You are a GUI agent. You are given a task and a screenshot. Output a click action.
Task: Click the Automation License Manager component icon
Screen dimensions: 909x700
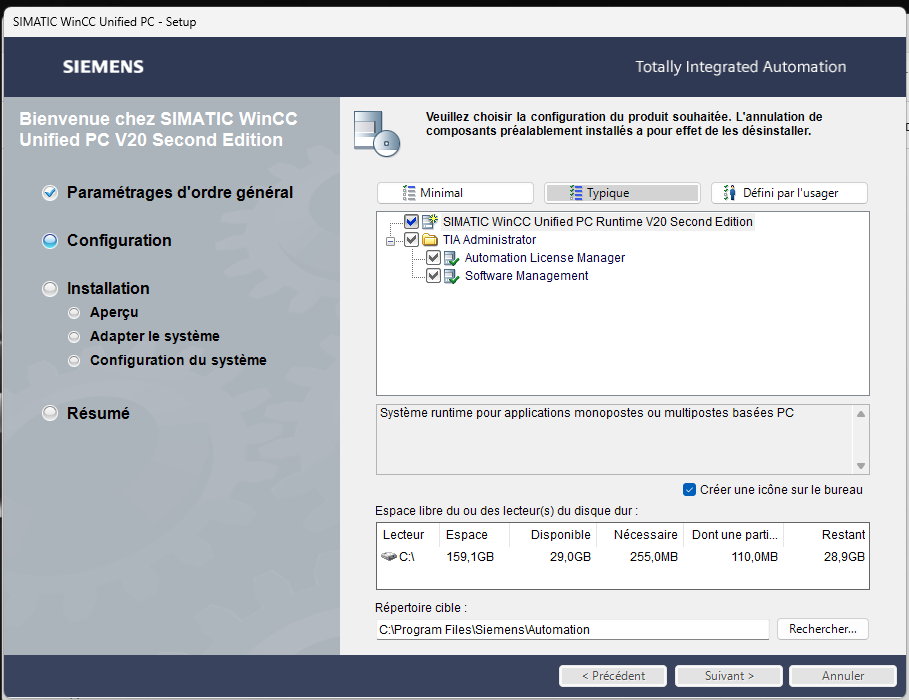tap(451, 258)
